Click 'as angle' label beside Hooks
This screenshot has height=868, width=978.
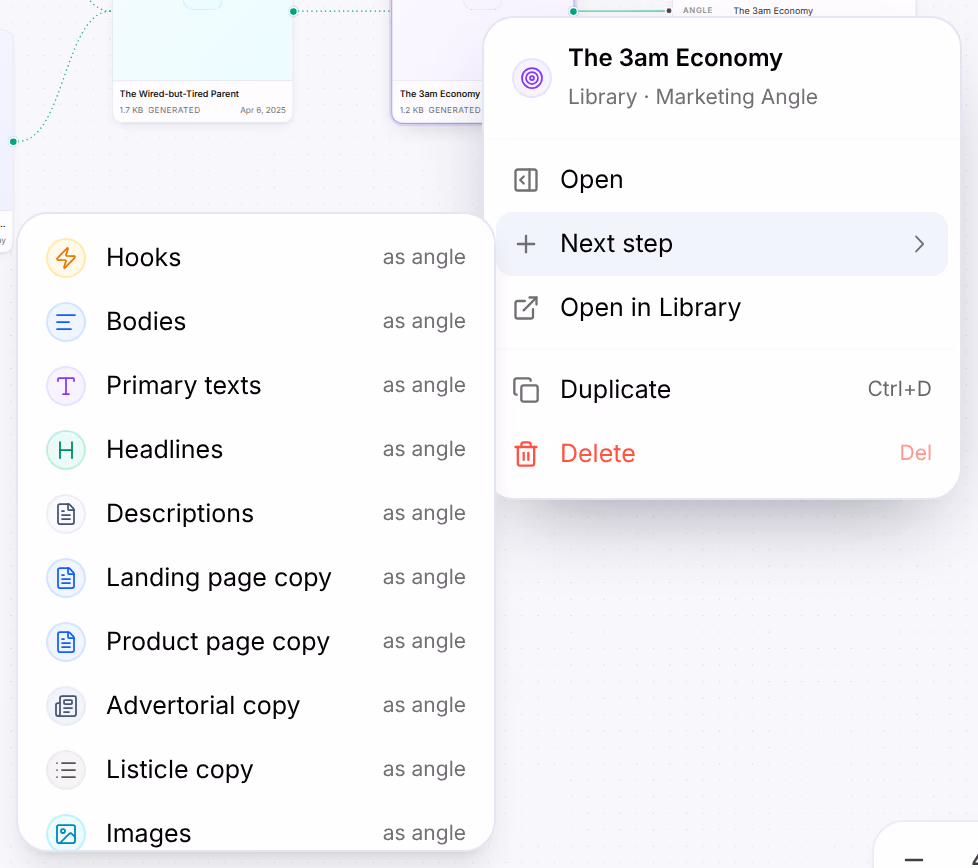424,258
